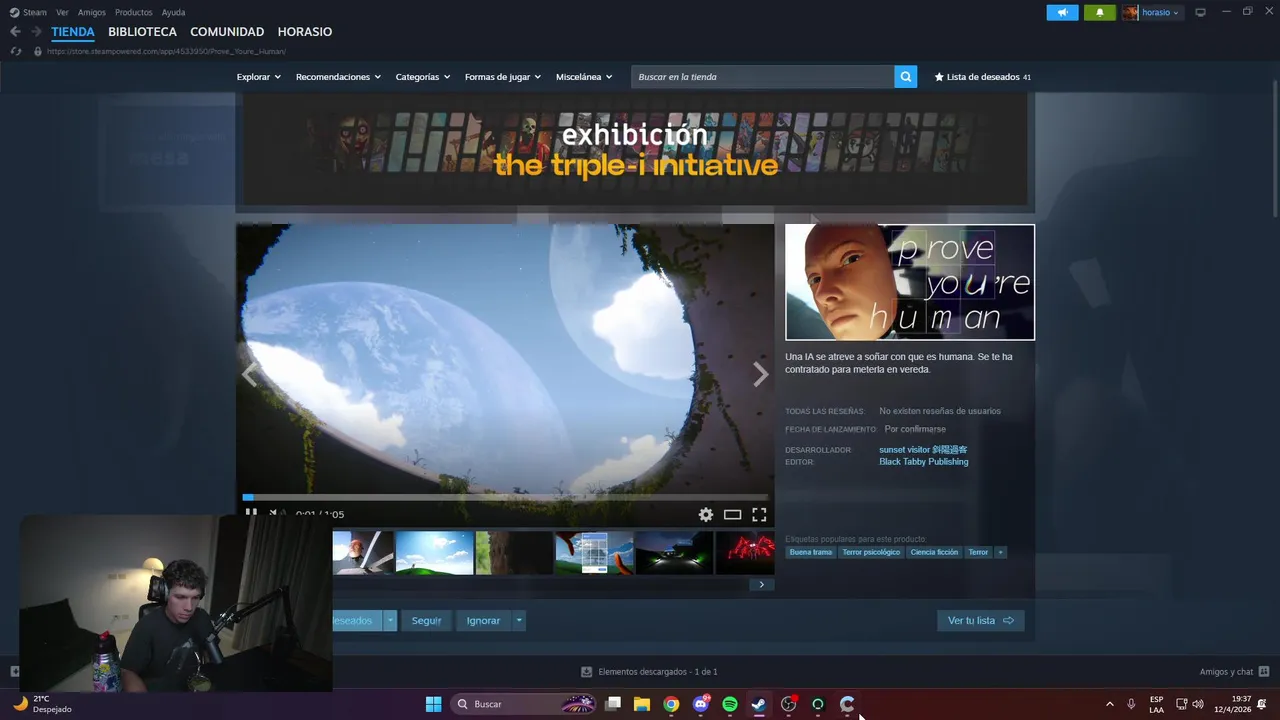Viewport: 1280px width, 720px height.
Task: Go back with the back arrow
Action: point(15,32)
